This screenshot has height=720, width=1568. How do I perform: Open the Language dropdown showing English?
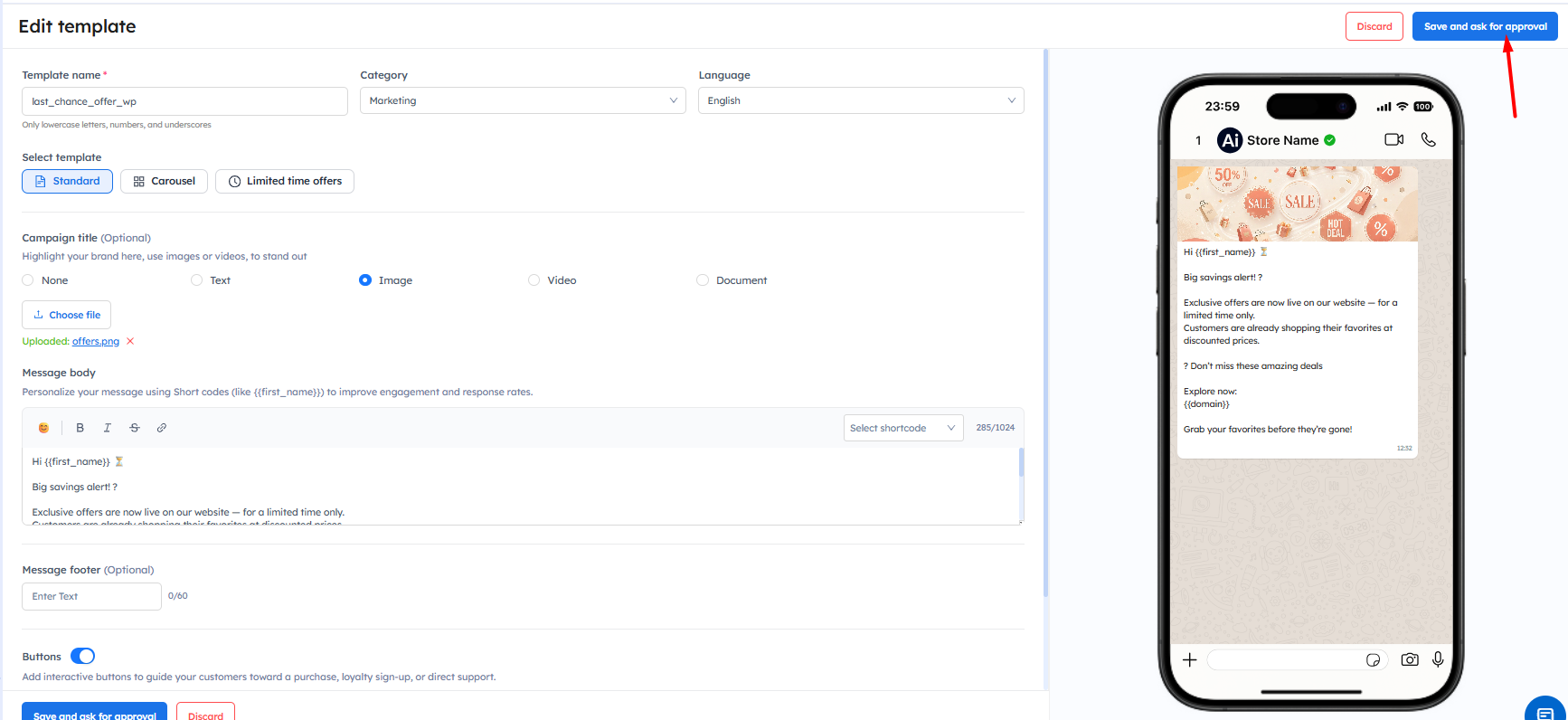[860, 100]
